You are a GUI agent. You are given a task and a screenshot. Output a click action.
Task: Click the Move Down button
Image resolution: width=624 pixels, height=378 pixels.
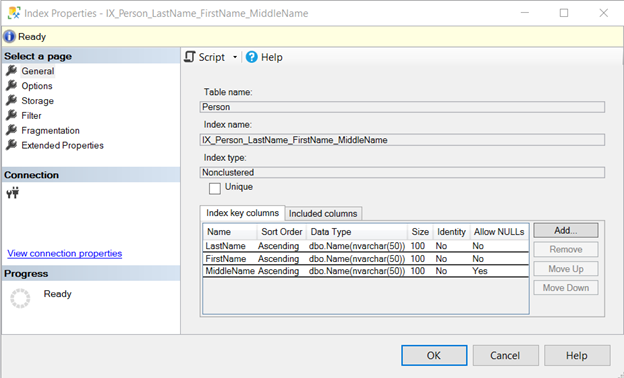click(566, 288)
